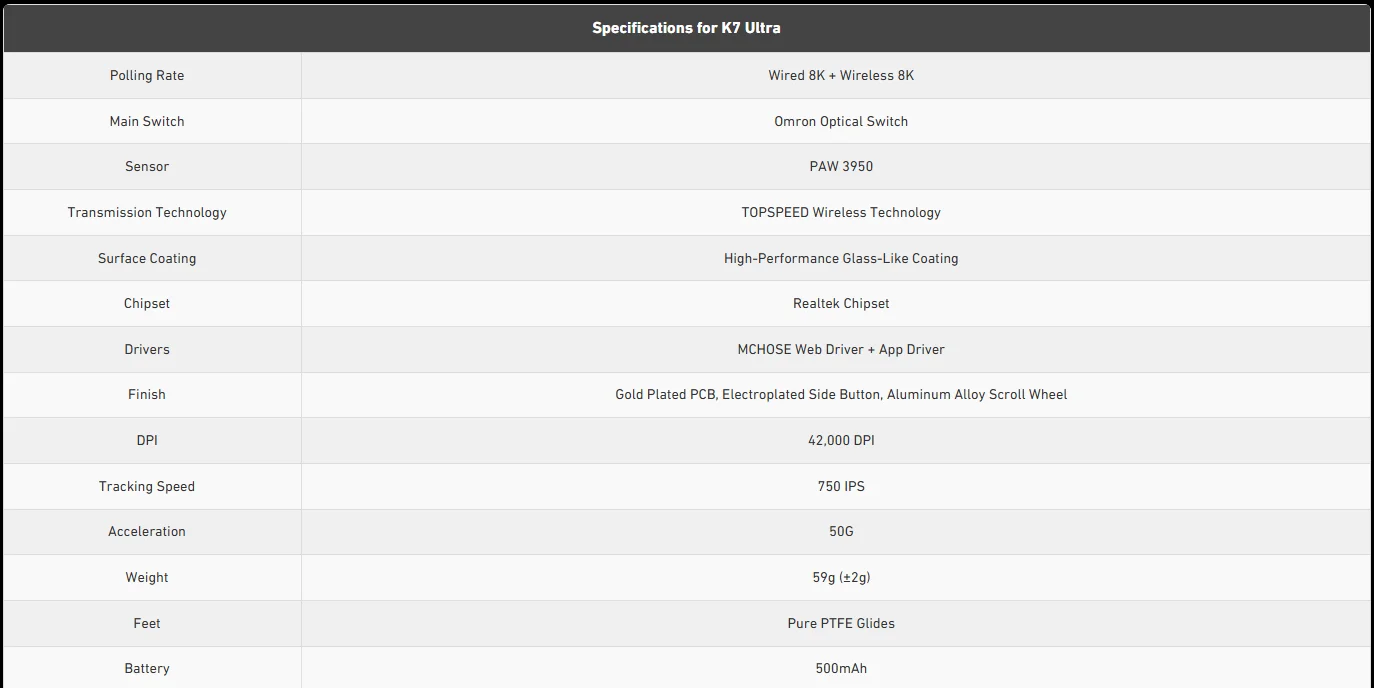Image resolution: width=1374 pixels, height=688 pixels.
Task: Select the Transmission Technology label
Action: 147,212
